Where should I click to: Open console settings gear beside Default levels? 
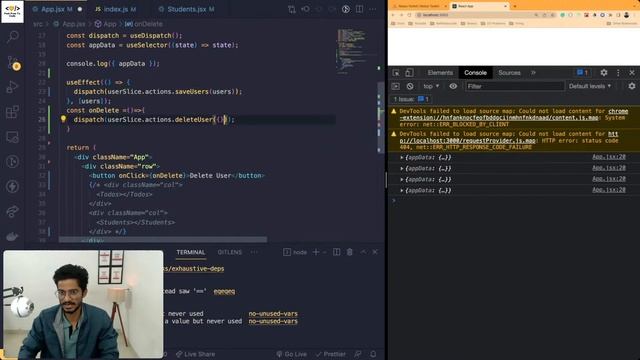click(x=632, y=86)
